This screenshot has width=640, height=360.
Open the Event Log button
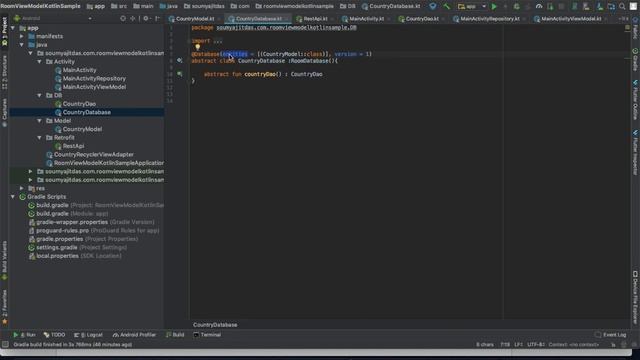[x=611, y=335]
